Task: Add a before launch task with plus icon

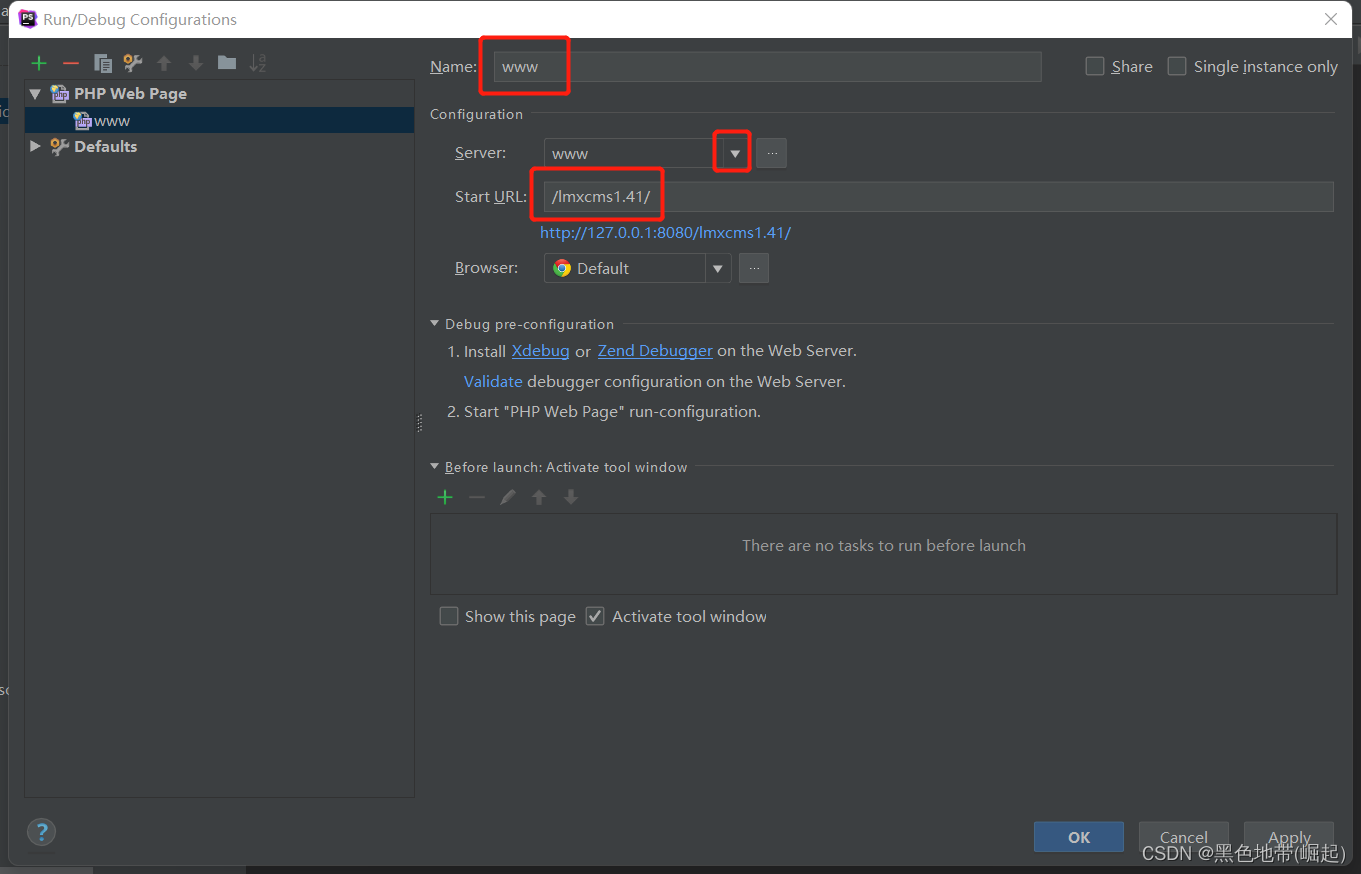Action: coord(445,497)
